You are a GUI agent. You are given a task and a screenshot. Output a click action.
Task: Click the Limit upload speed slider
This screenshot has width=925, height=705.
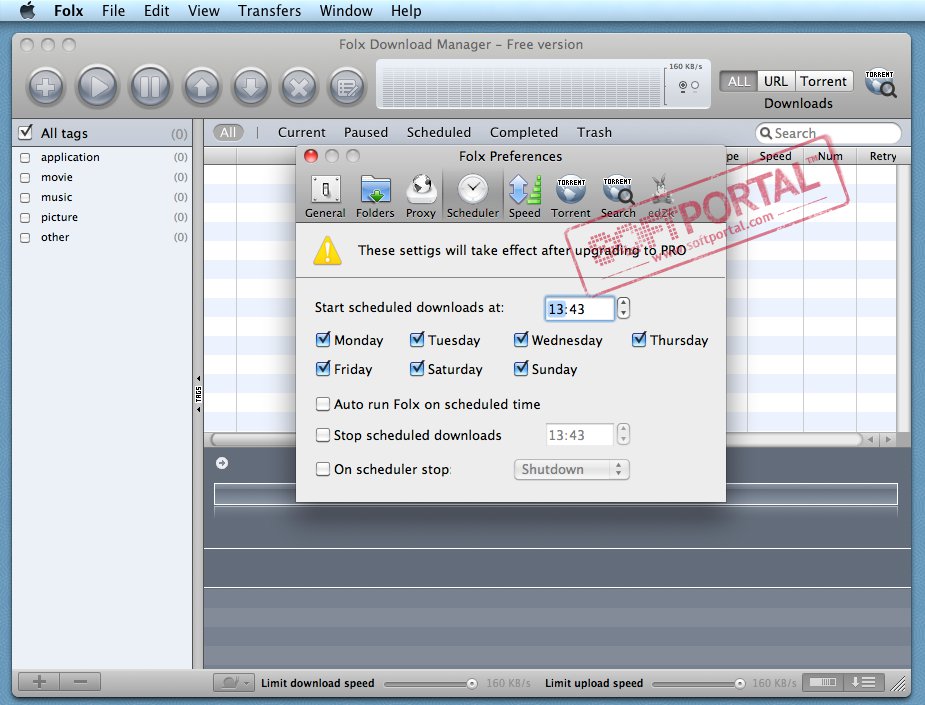pos(698,683)
